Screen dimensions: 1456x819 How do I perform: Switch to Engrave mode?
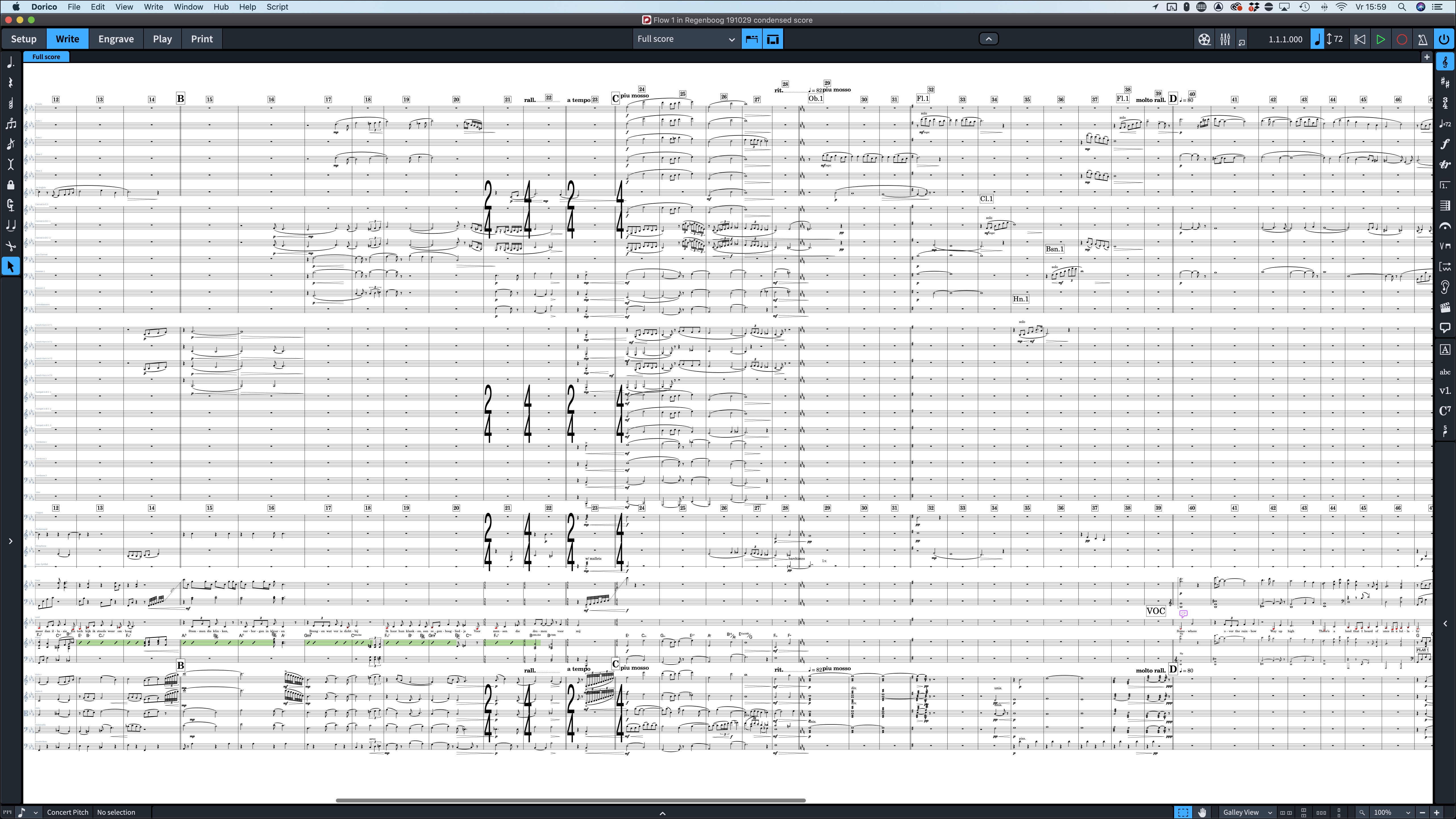(116, 39)
